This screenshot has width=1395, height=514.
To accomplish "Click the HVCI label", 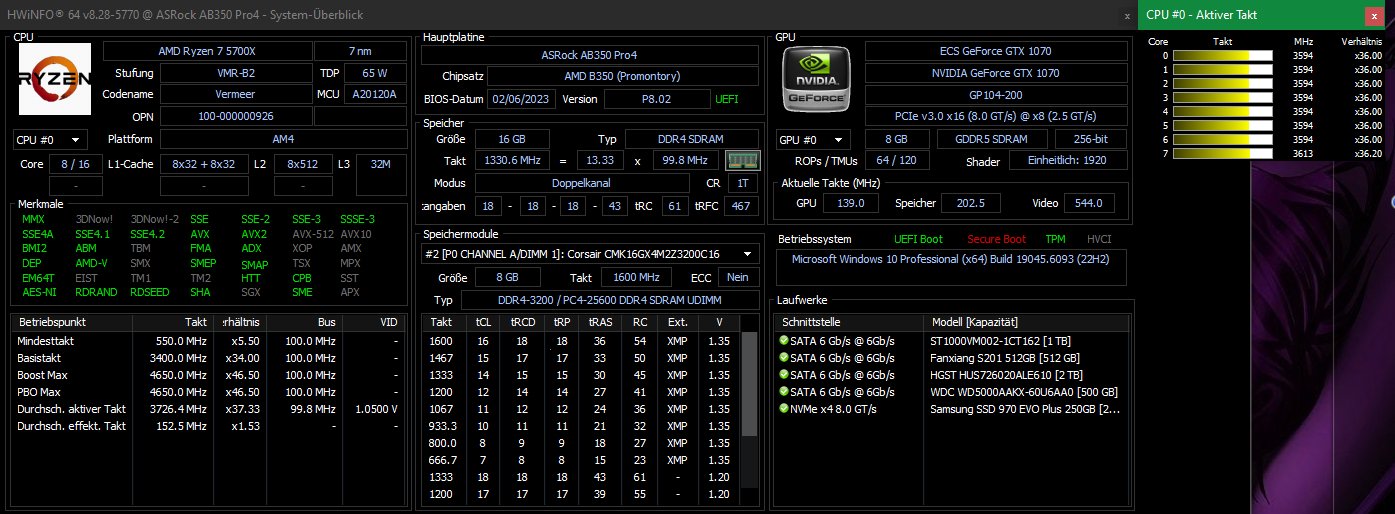I will coord(1099,239).
